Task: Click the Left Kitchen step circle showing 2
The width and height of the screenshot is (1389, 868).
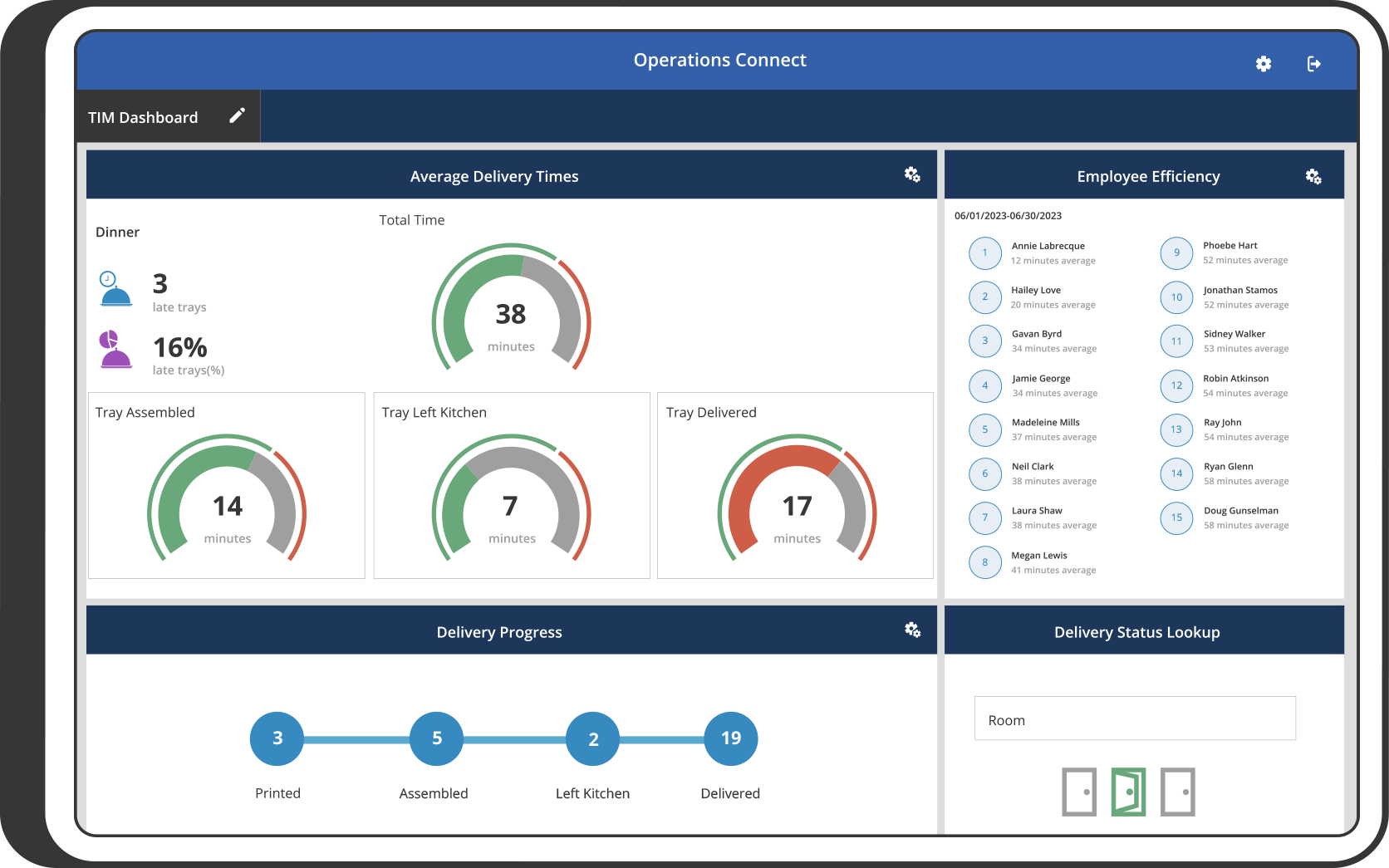Action: (592, 738)
